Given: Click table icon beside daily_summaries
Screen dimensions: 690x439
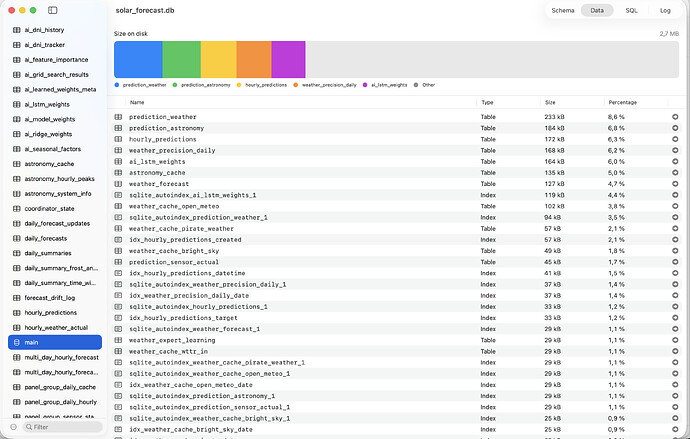Looking at the screenshot, I should click(x=17, y=253).
